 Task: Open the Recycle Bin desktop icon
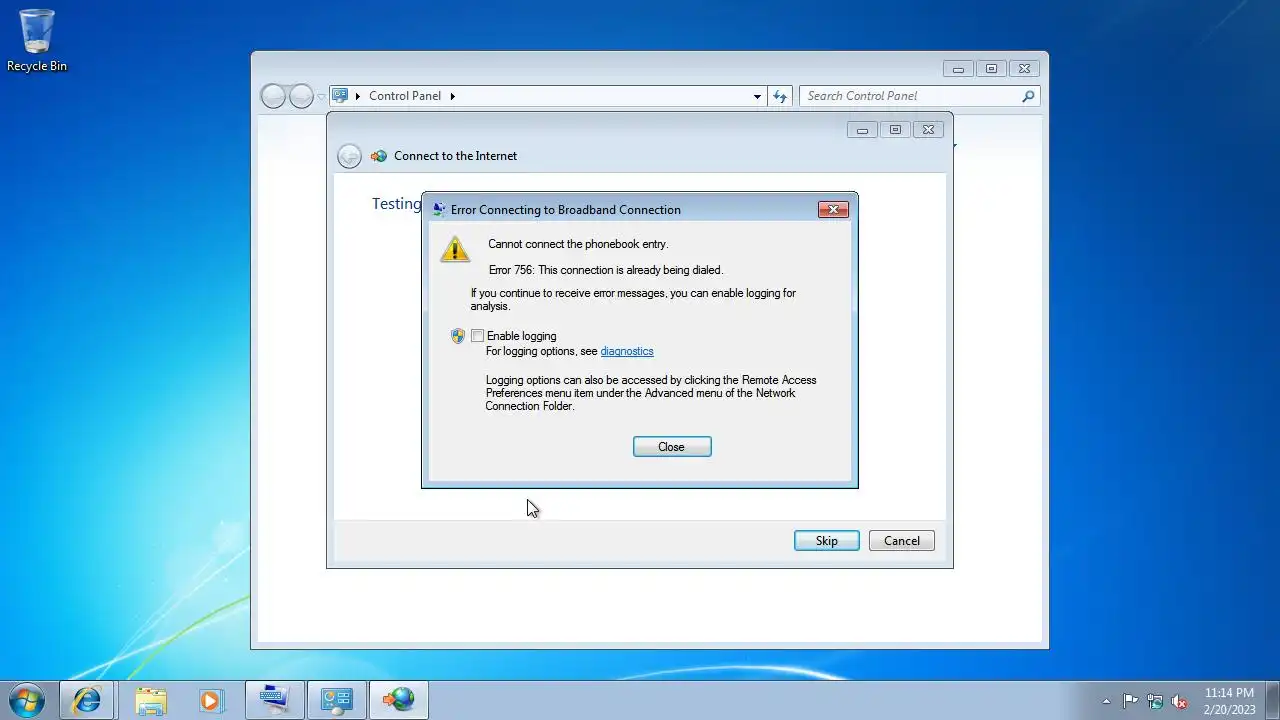pyautogui.click(x=37, y=40)
